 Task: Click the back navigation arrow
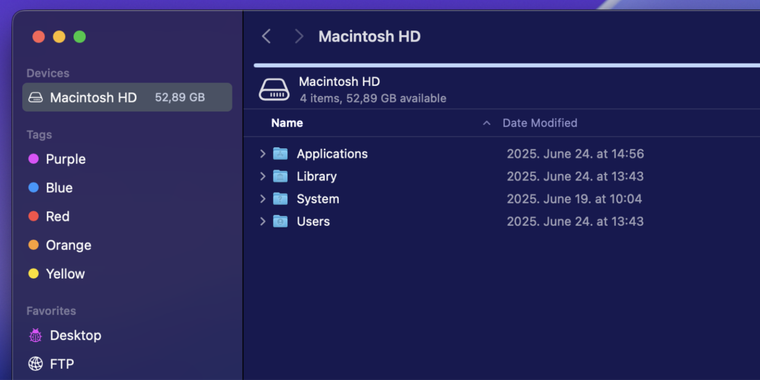266,36
